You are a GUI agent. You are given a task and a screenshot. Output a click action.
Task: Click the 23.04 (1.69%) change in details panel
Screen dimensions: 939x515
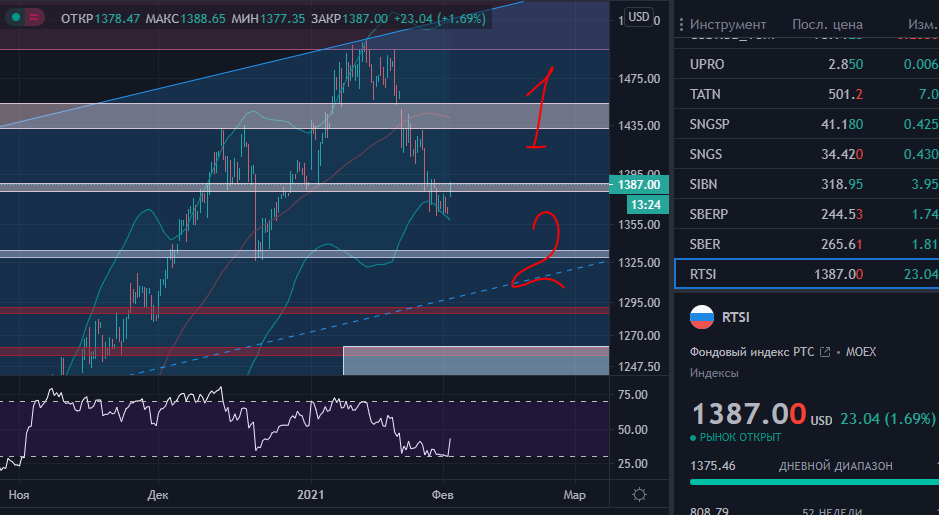tap(887, 419)
